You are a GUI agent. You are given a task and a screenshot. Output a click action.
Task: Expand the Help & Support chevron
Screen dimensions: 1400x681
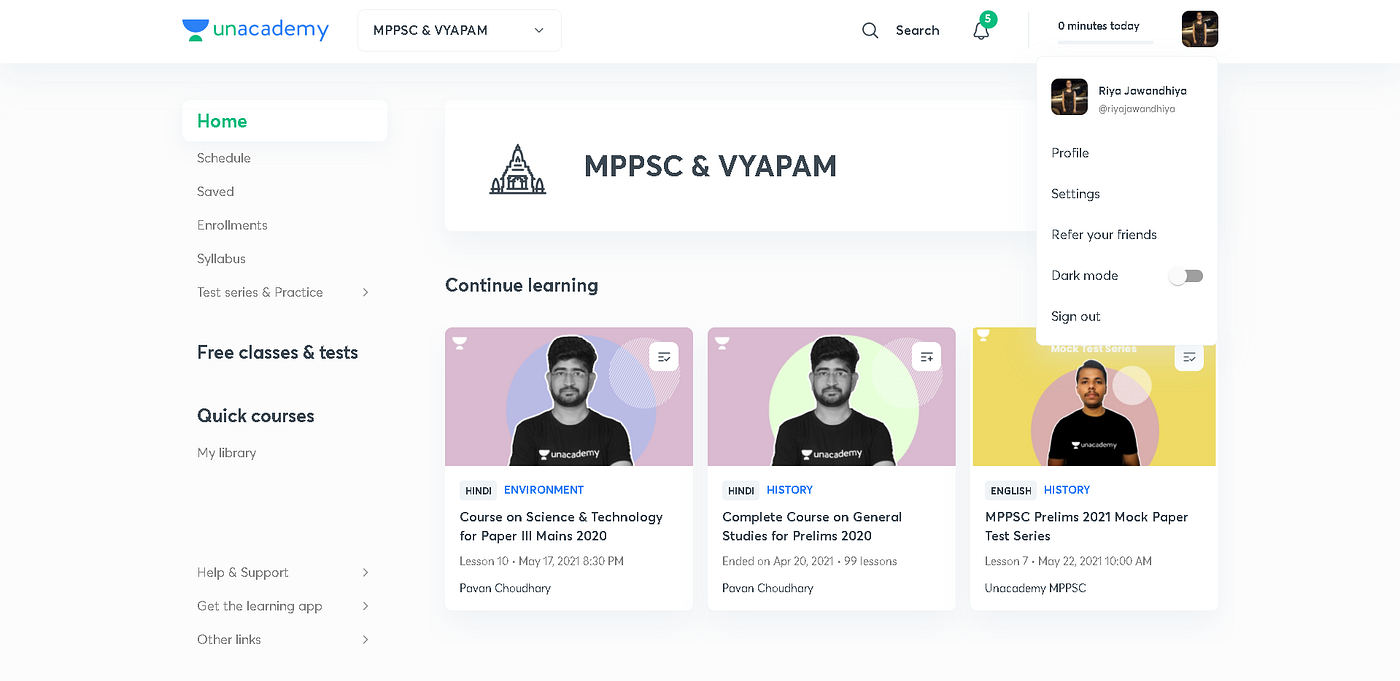coord(365,573)
